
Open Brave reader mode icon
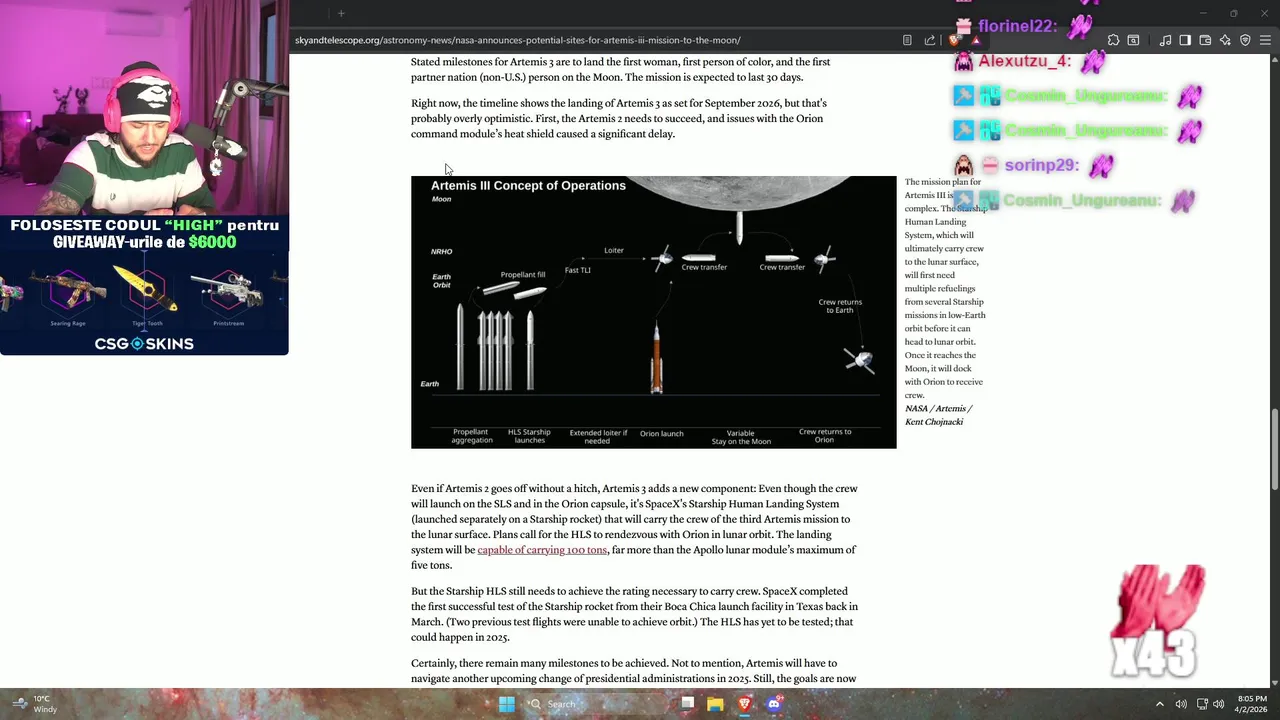point(907,40)
